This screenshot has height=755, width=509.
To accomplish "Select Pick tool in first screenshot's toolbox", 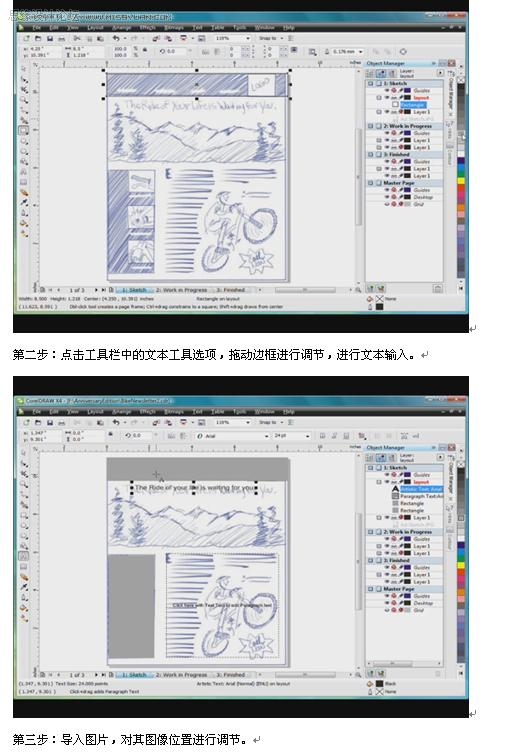I will tap(24, 69).
